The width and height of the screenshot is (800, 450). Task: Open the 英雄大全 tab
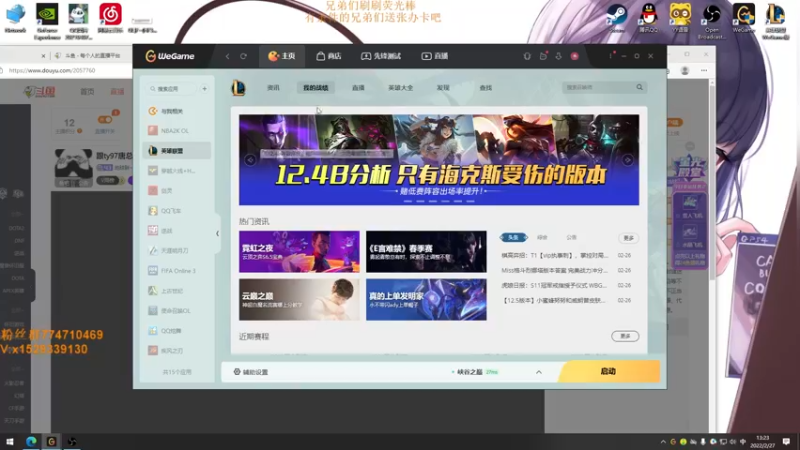tap(401, 88)
